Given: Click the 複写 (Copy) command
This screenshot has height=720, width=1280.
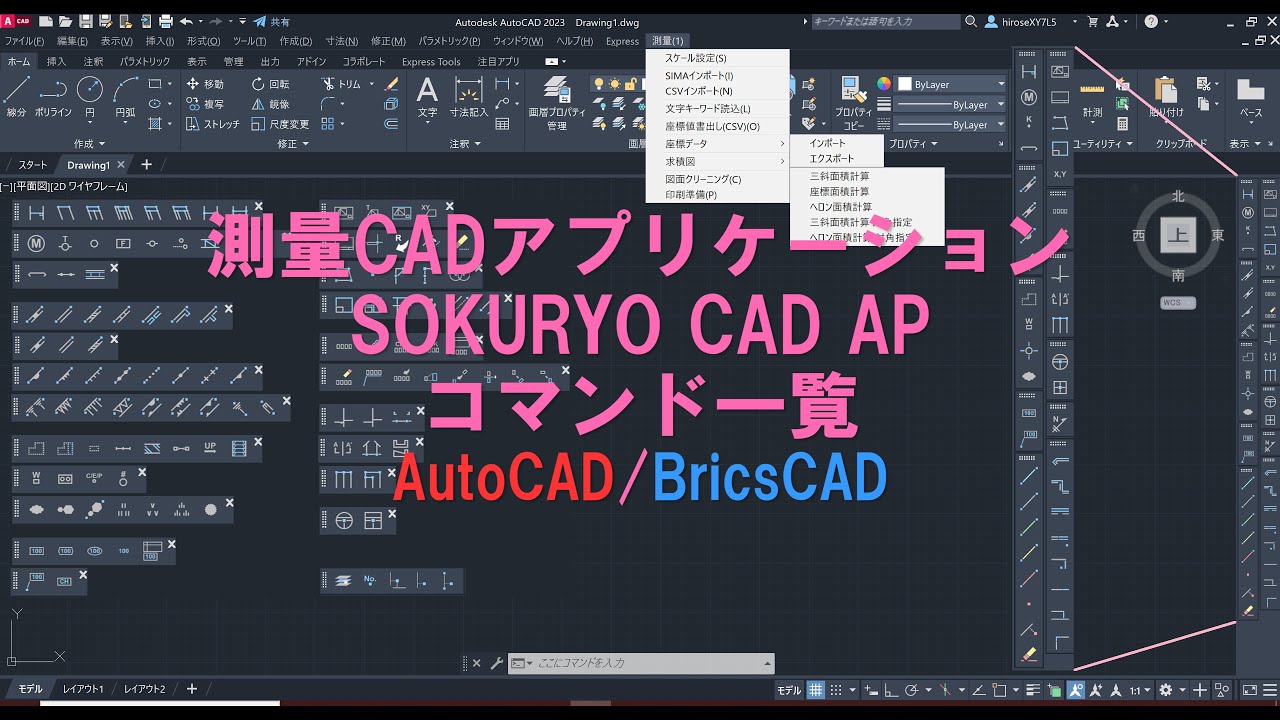Looking at the screenshot, I should [x=205, y=104].
